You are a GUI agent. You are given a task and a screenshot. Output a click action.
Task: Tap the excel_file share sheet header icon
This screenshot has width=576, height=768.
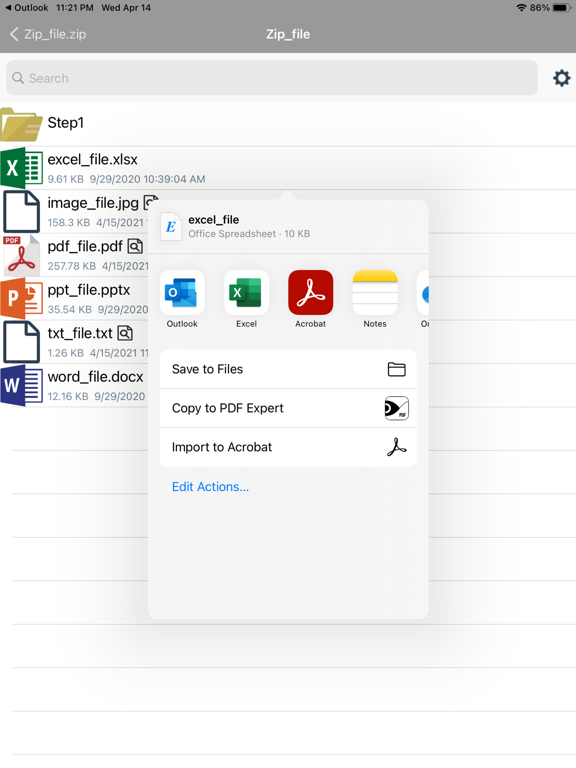coord(171,226)
